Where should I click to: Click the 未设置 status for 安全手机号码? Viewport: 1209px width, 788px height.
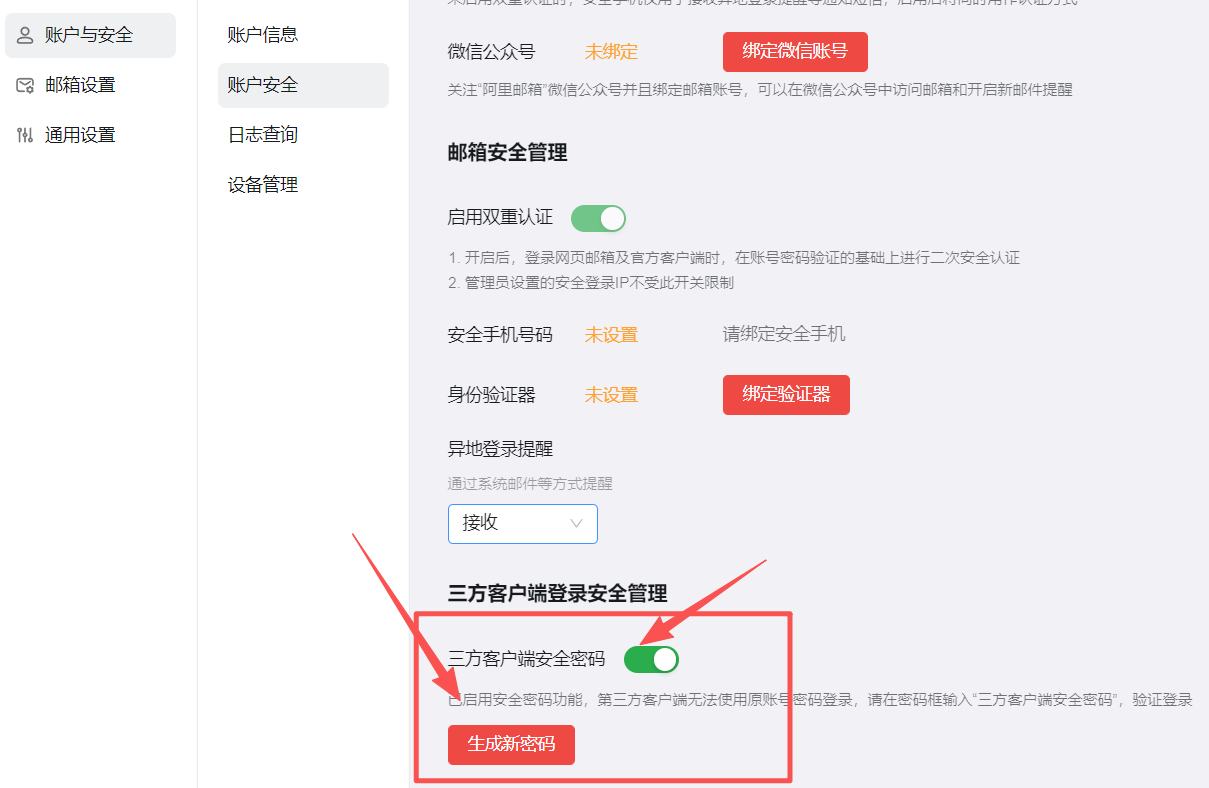pos(611,335)
